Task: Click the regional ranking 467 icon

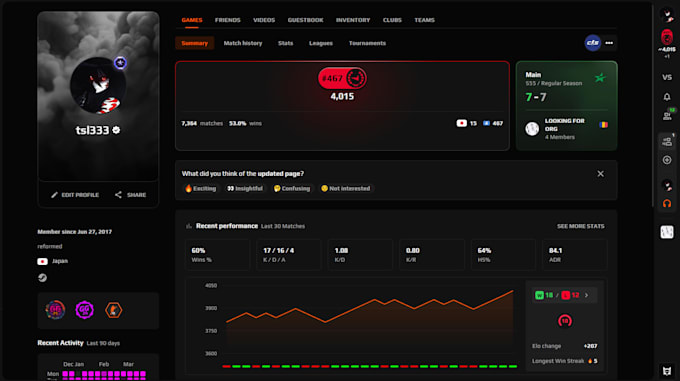Action: (486, 124)
